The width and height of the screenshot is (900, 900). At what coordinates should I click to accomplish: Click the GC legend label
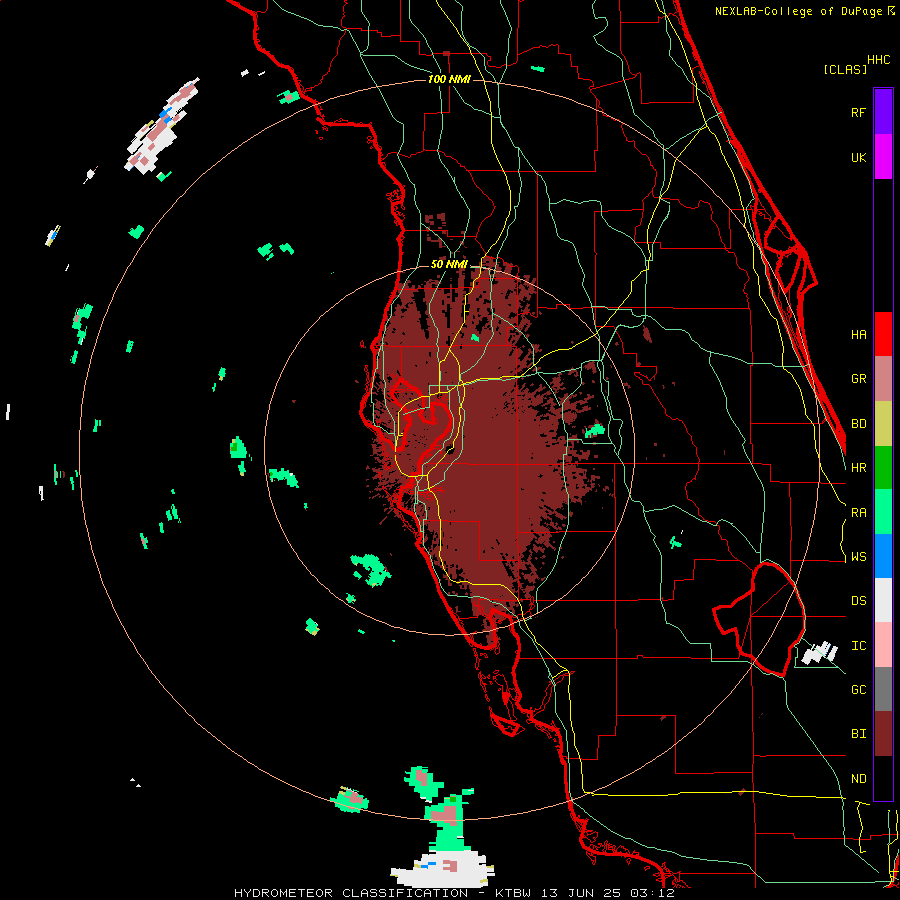click(858, 690)
